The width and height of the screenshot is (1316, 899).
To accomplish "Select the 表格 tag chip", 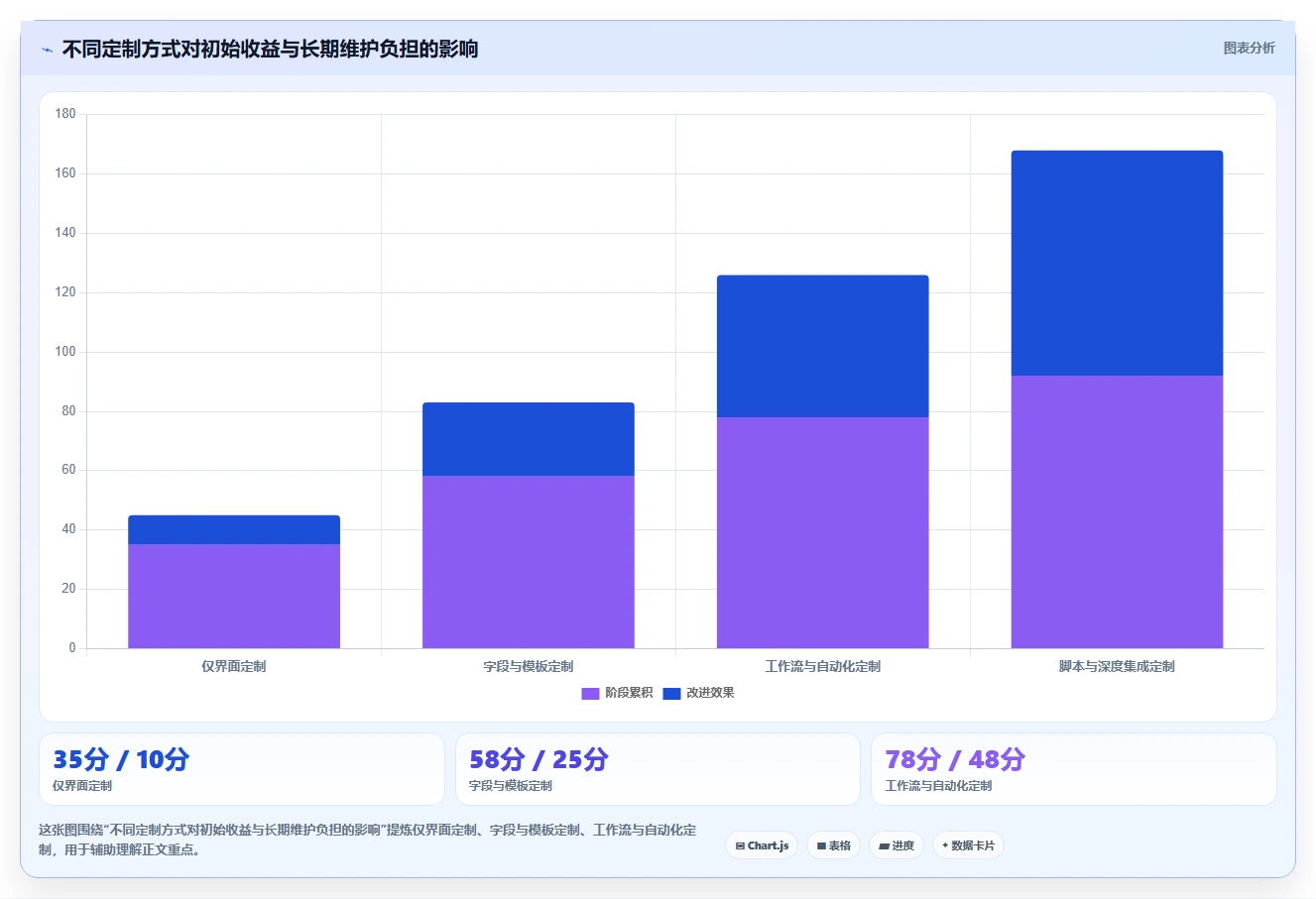I will (x=833, y=845).
